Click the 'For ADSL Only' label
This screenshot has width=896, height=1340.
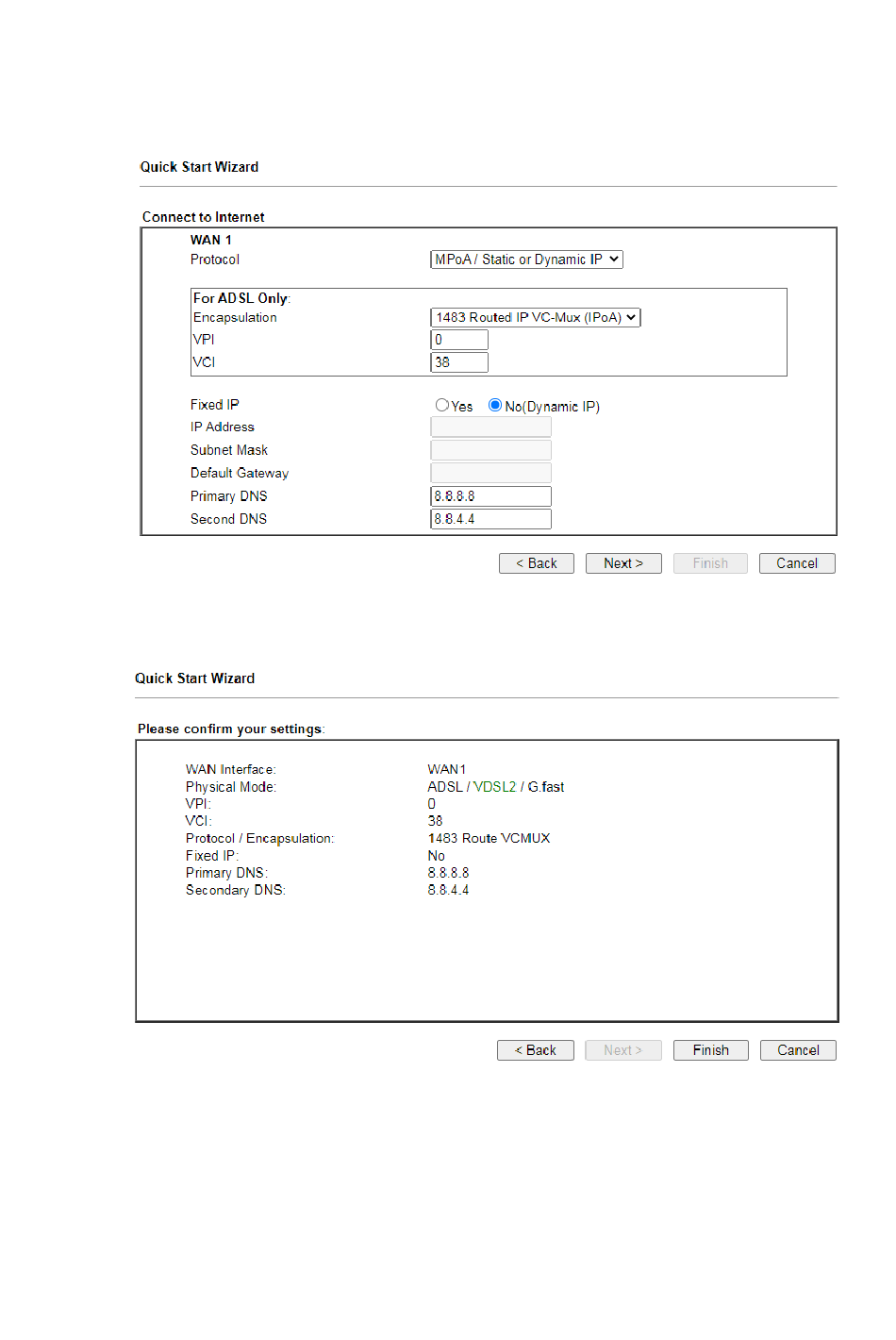tap(241, 298)
